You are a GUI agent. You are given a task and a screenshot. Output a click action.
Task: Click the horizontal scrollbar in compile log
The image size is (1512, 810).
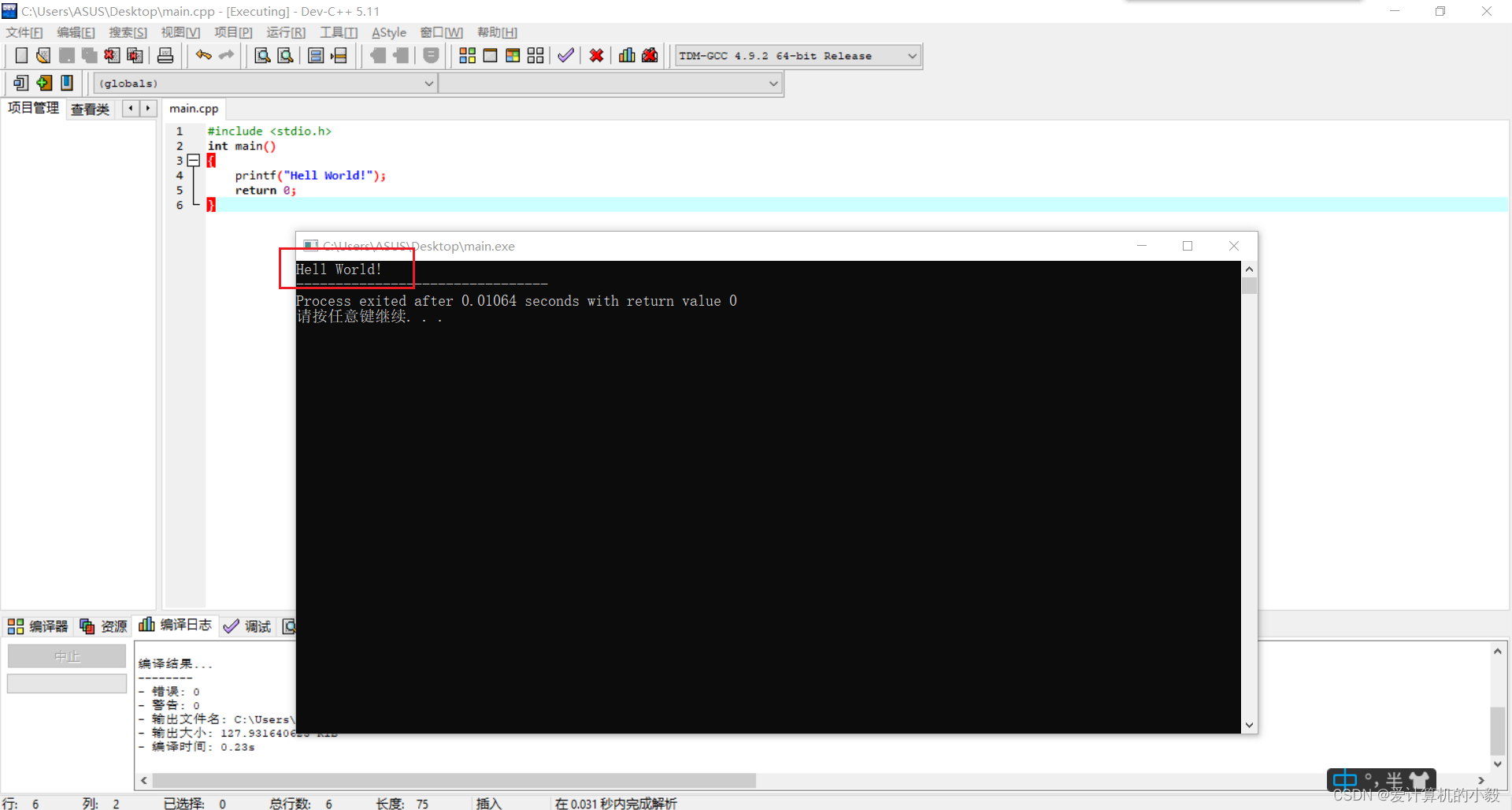[x=454, y=780]
